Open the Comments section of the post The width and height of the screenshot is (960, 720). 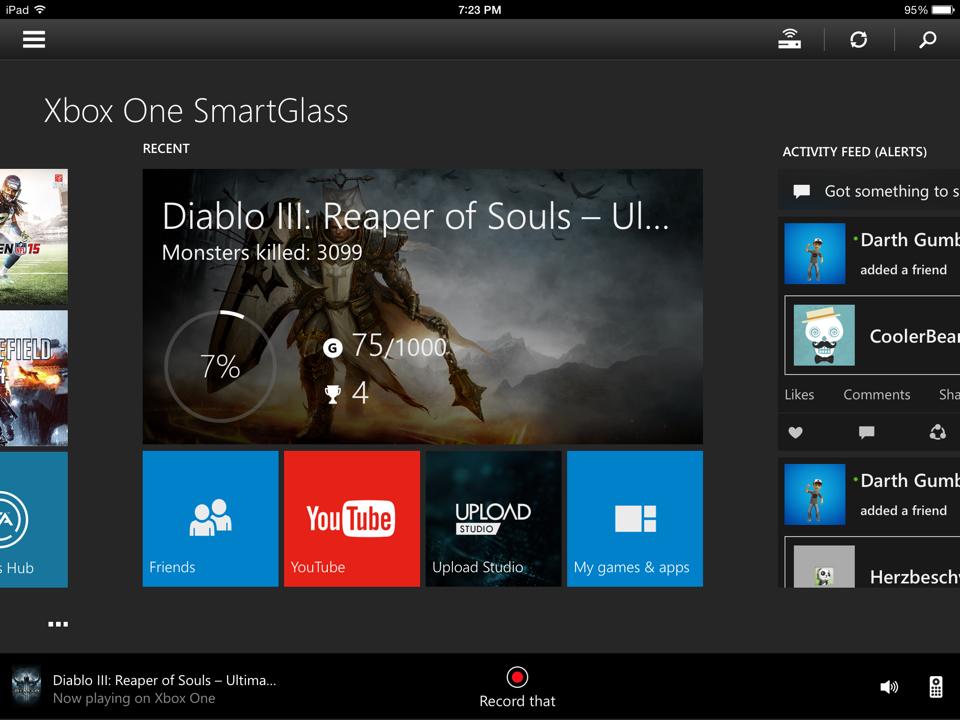[877, 394]
